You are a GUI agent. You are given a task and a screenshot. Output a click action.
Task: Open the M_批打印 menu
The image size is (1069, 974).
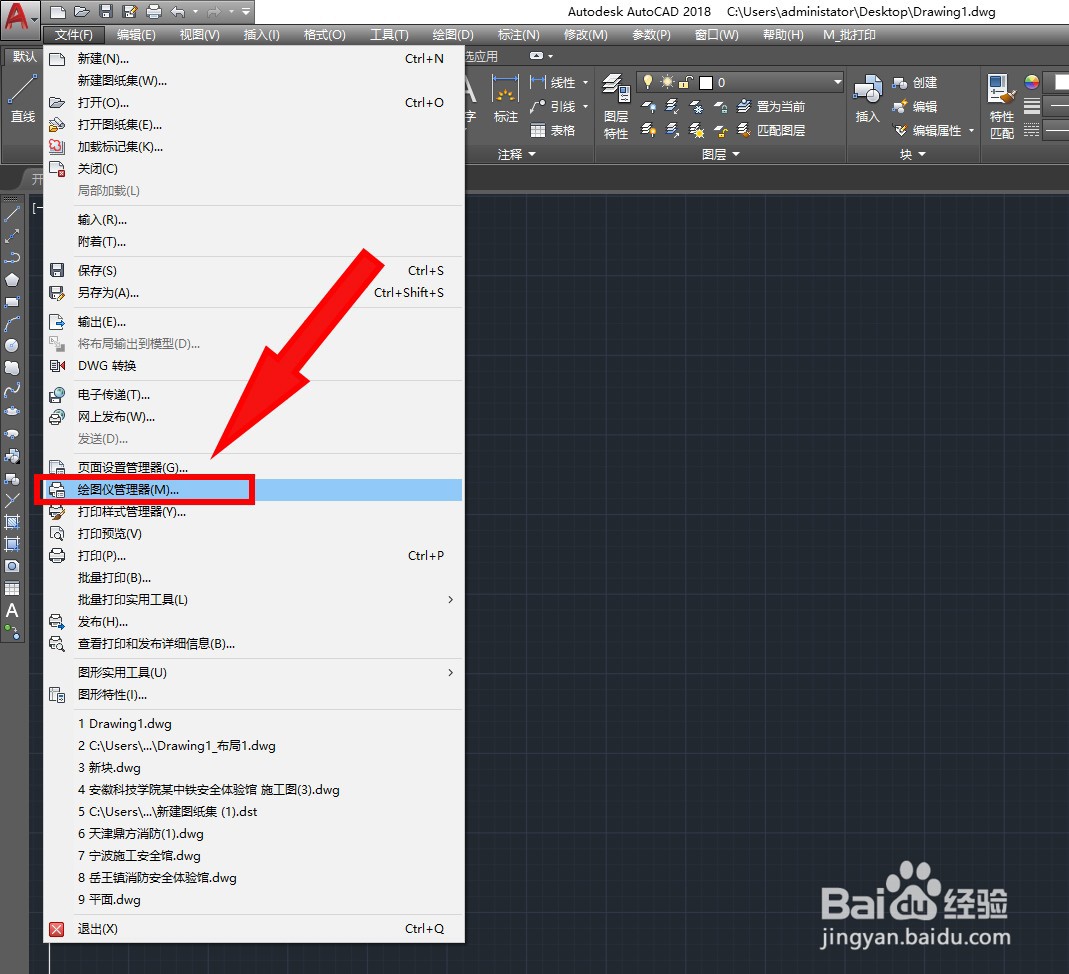(849, 35)
